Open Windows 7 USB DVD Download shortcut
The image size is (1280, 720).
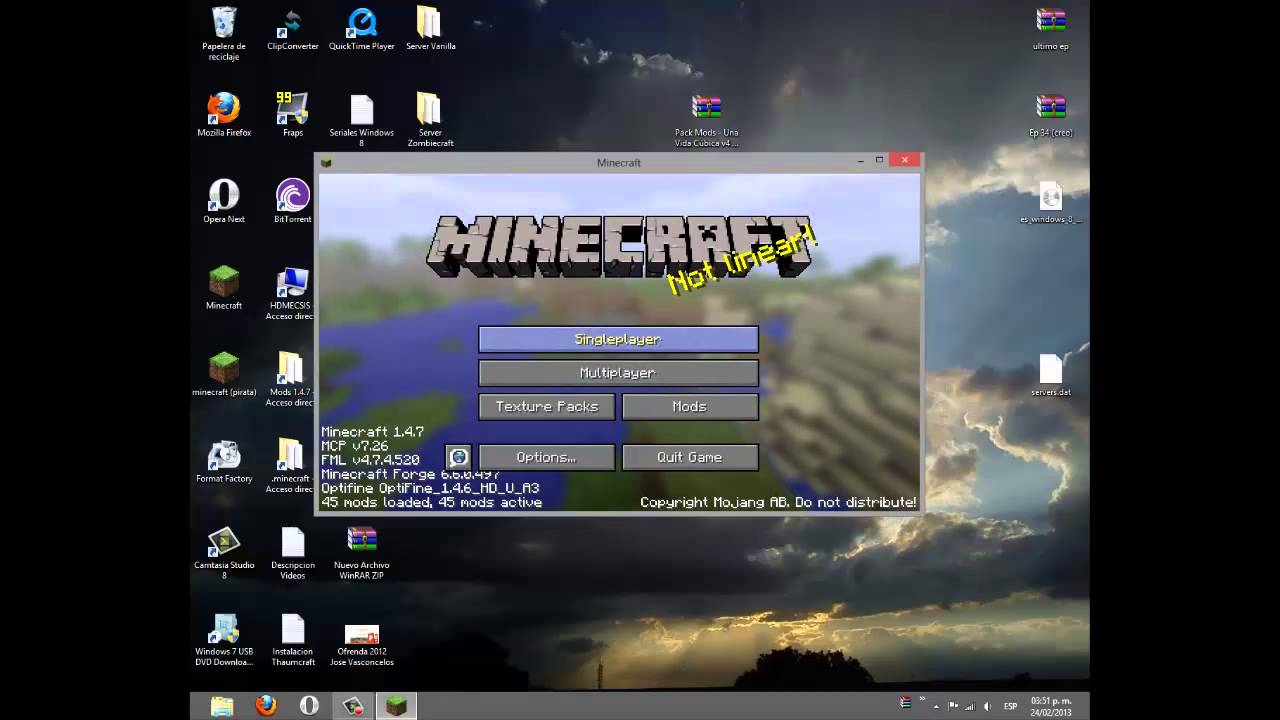tap(224, 640)
